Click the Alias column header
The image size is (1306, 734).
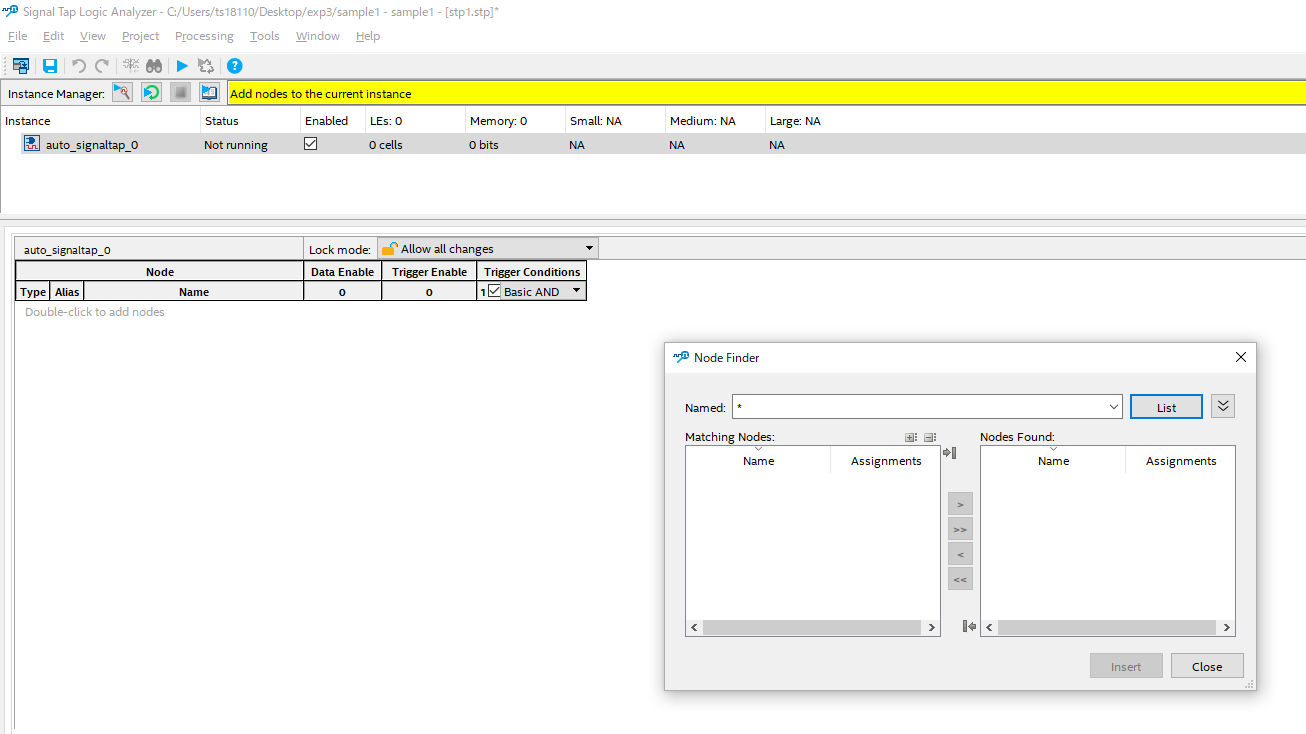[67, 292]
